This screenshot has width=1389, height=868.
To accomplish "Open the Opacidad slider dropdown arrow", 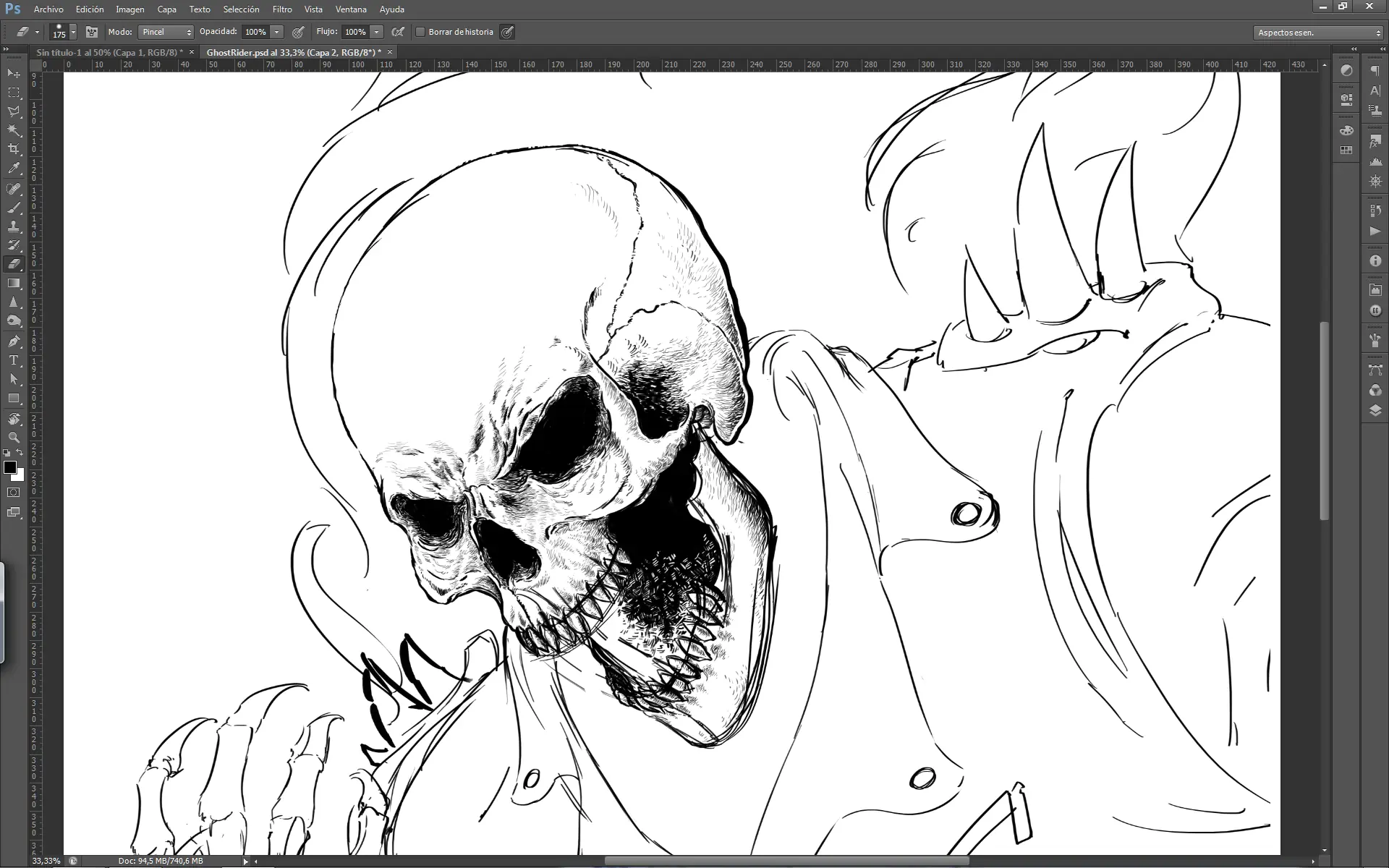I will pyautogui.click(x=276, y=32).
